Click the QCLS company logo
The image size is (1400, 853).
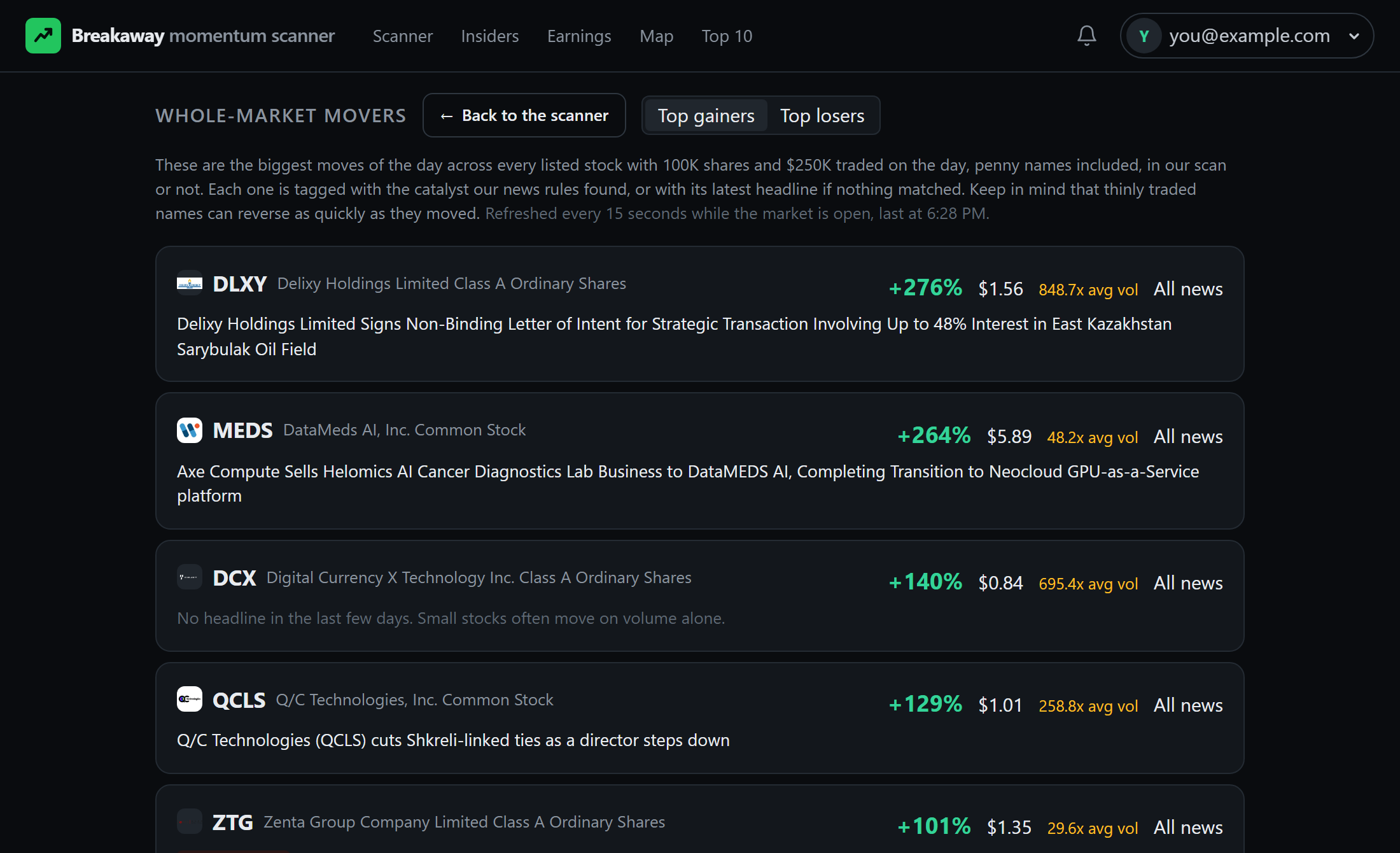pos(190,700)
